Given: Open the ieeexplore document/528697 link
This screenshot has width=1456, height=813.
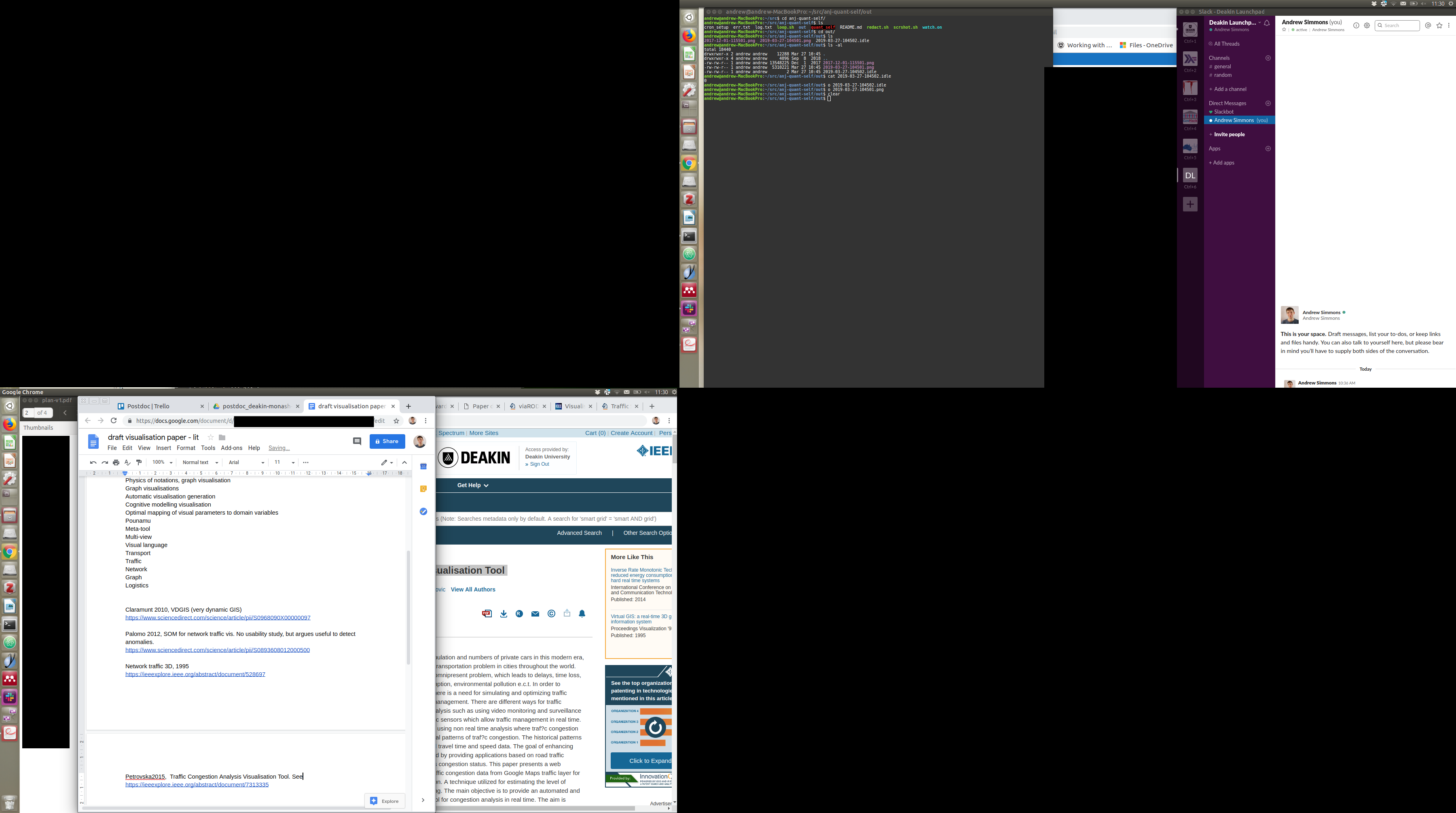Looking at the screenshot, I should [x=195, y=674].
